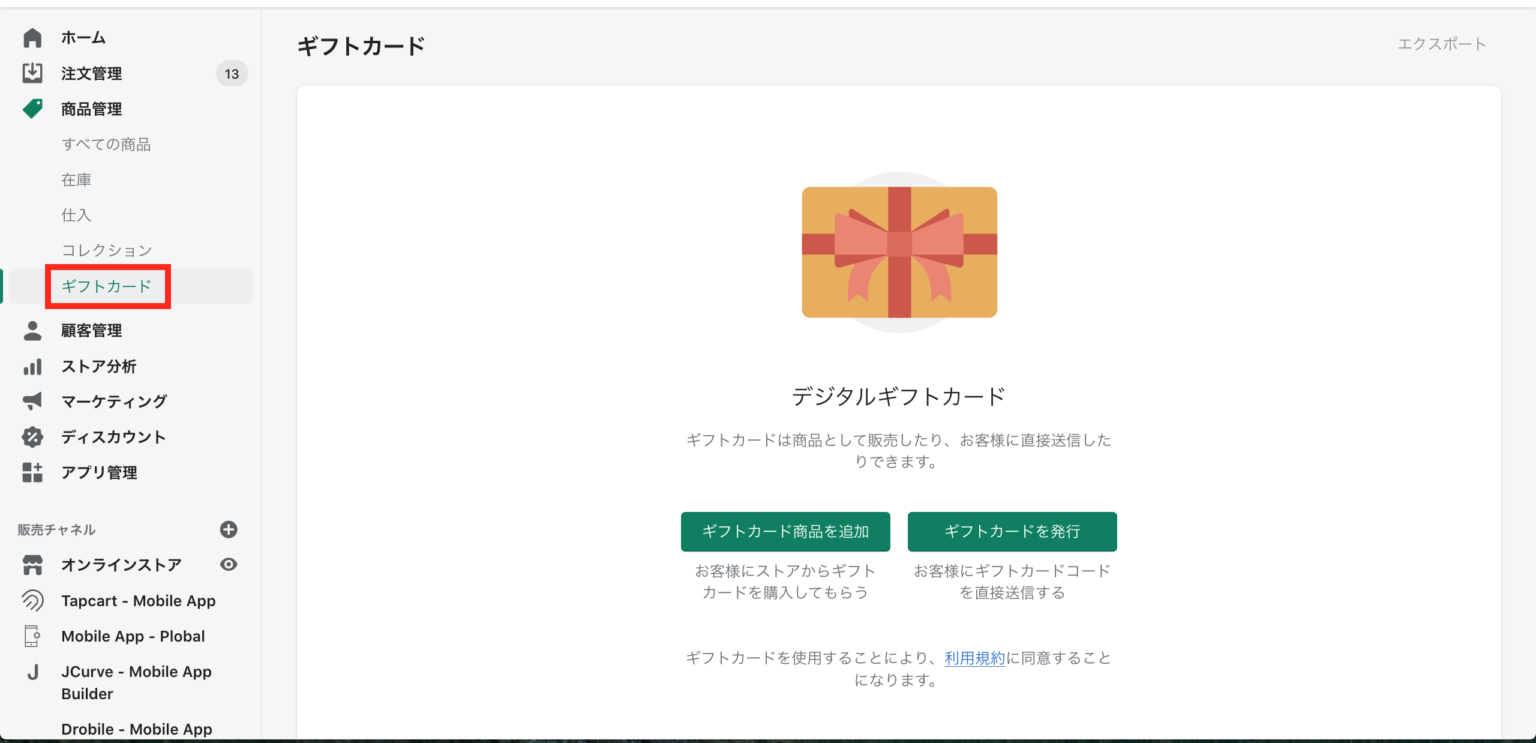The width and height of the screenshot is (1536, 743).
Task: Open the 顧客管理 customers icon
Action: pyautogui.click(x=29, y=330)
